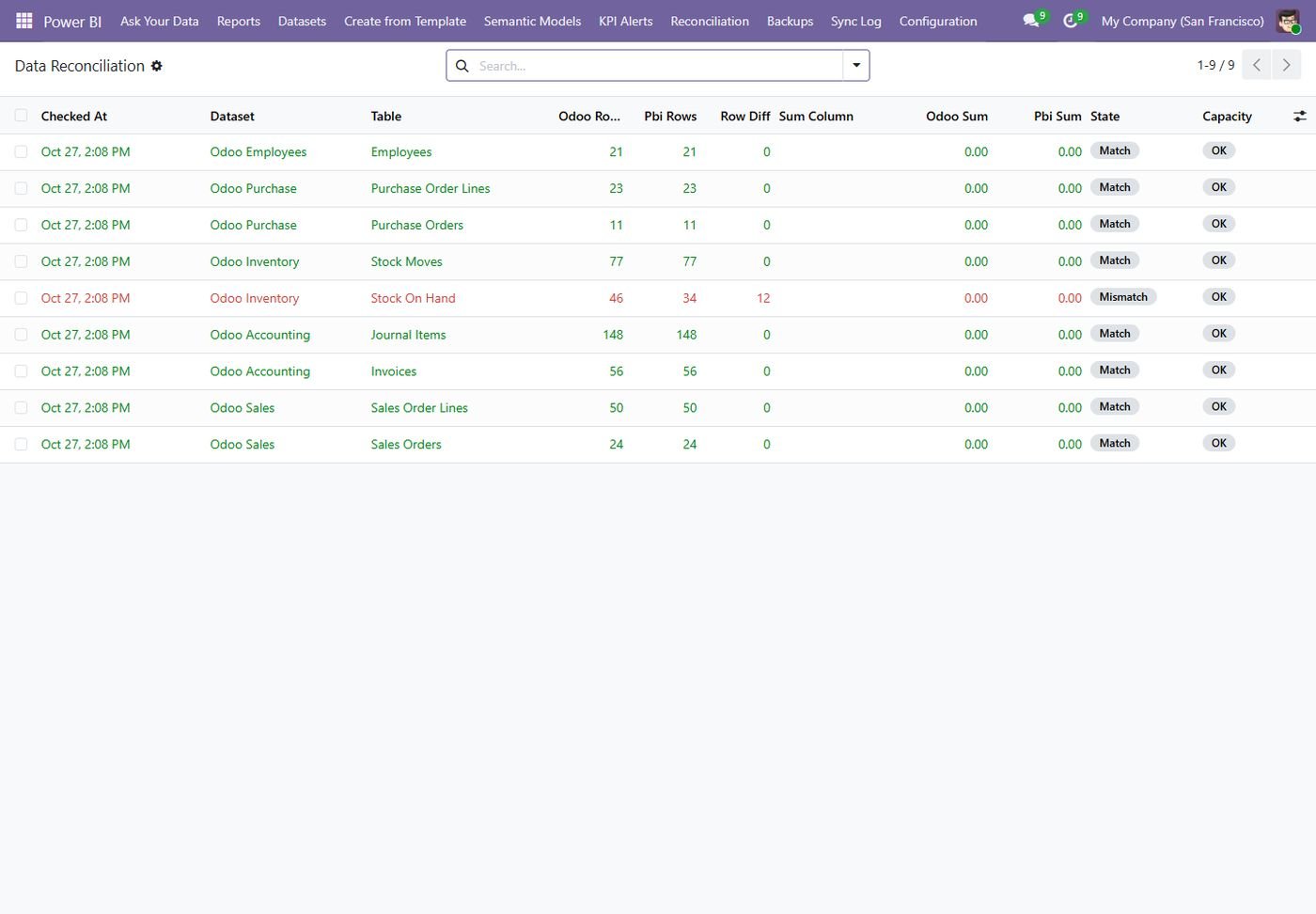Viewport: 1316px width, 914px height.
Task: Open the Datasets menu
Action: click(302, 21)
